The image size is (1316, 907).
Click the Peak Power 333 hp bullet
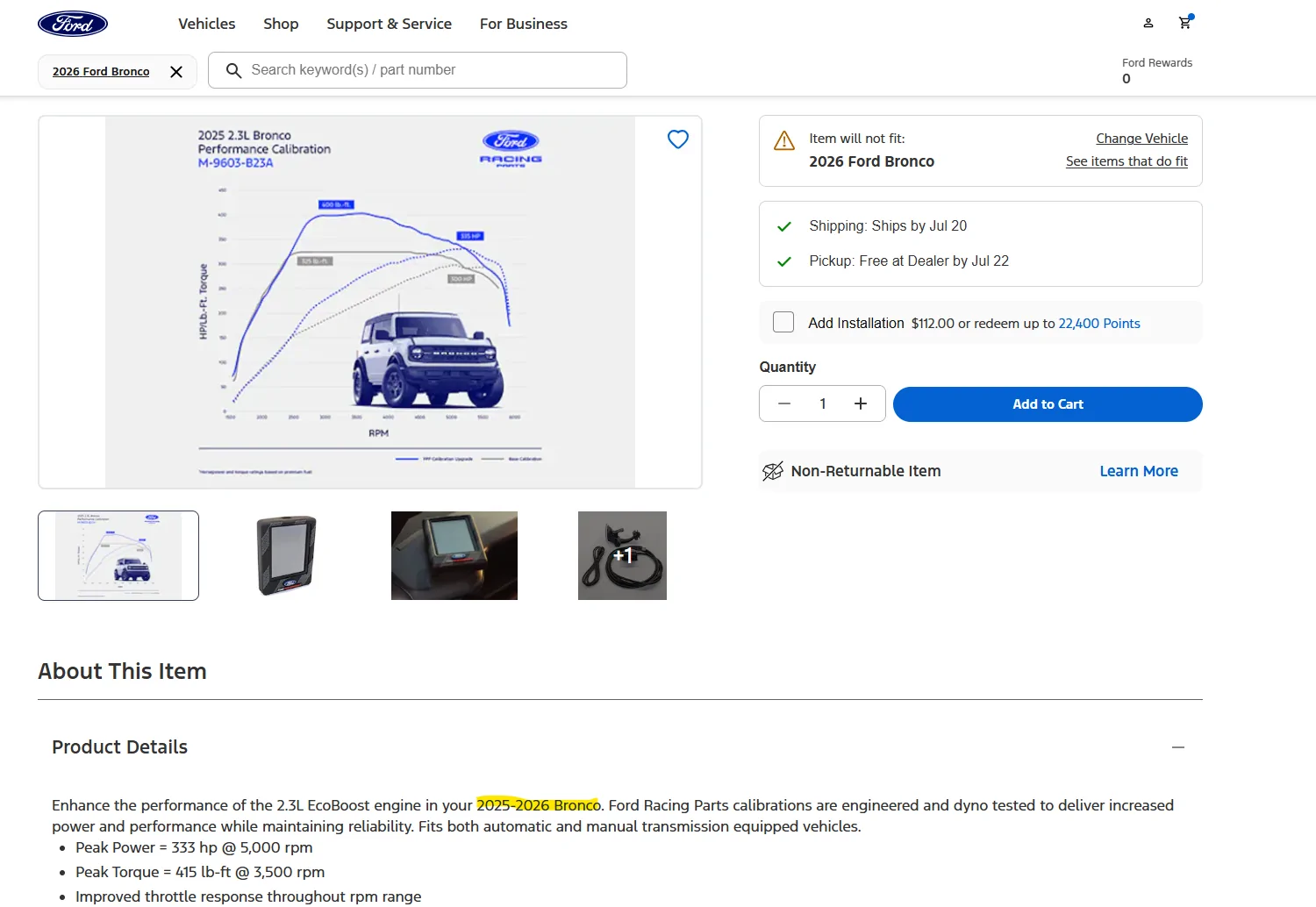[x=194, y=847]
